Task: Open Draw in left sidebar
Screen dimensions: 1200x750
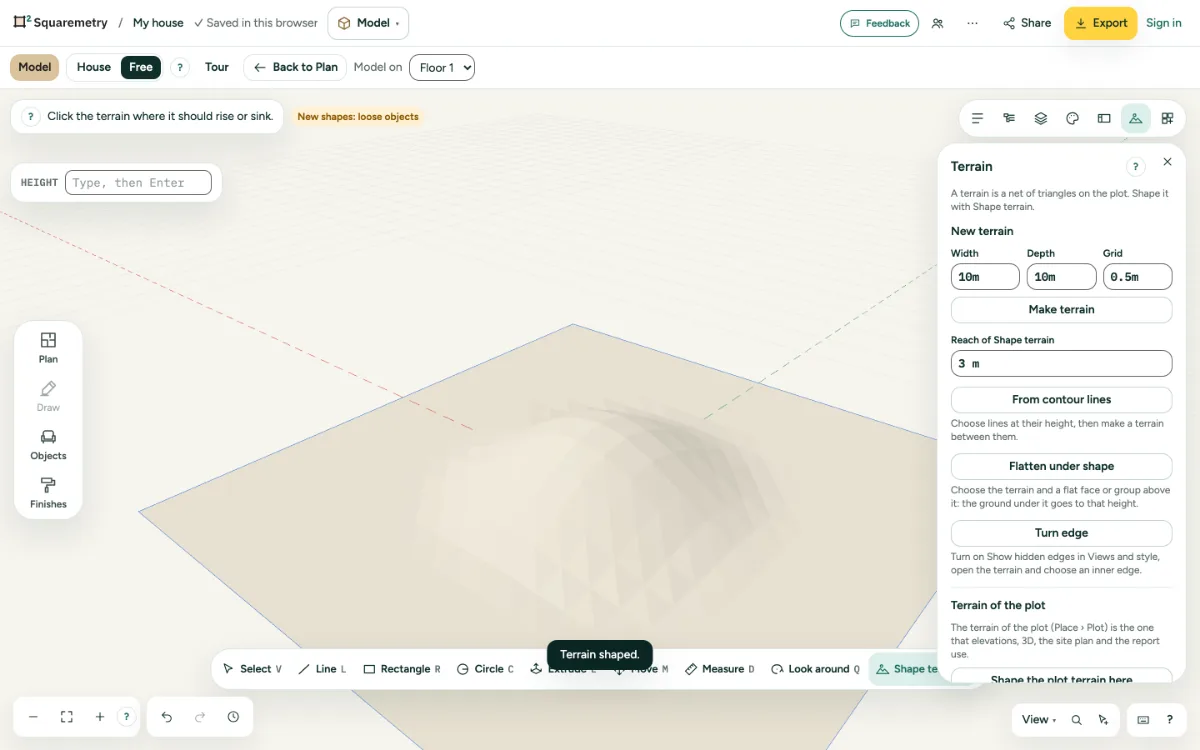Action: (48, 396)
